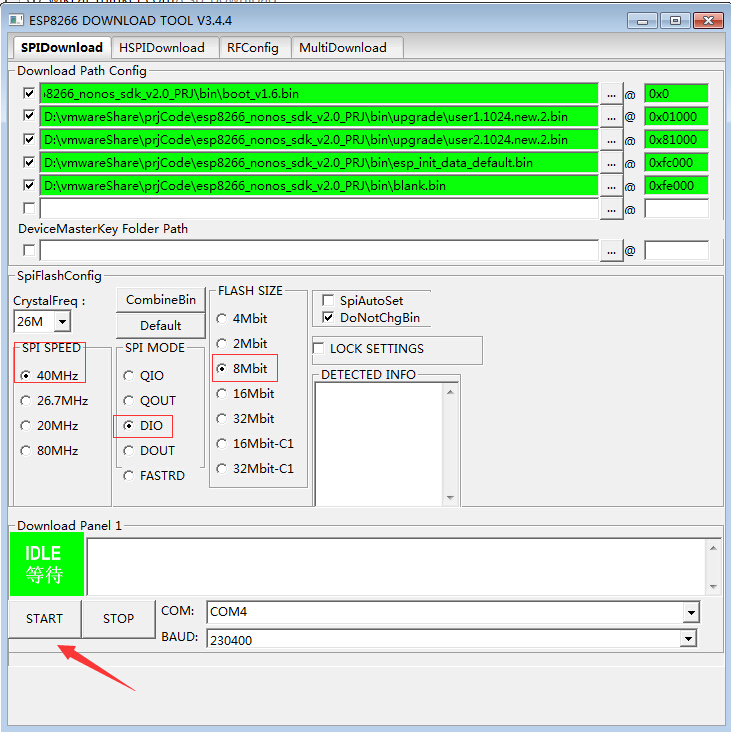Screen dimensions: 731x732
Task: Check the LOCK SETTINGS box
Action: coord(318,348)
